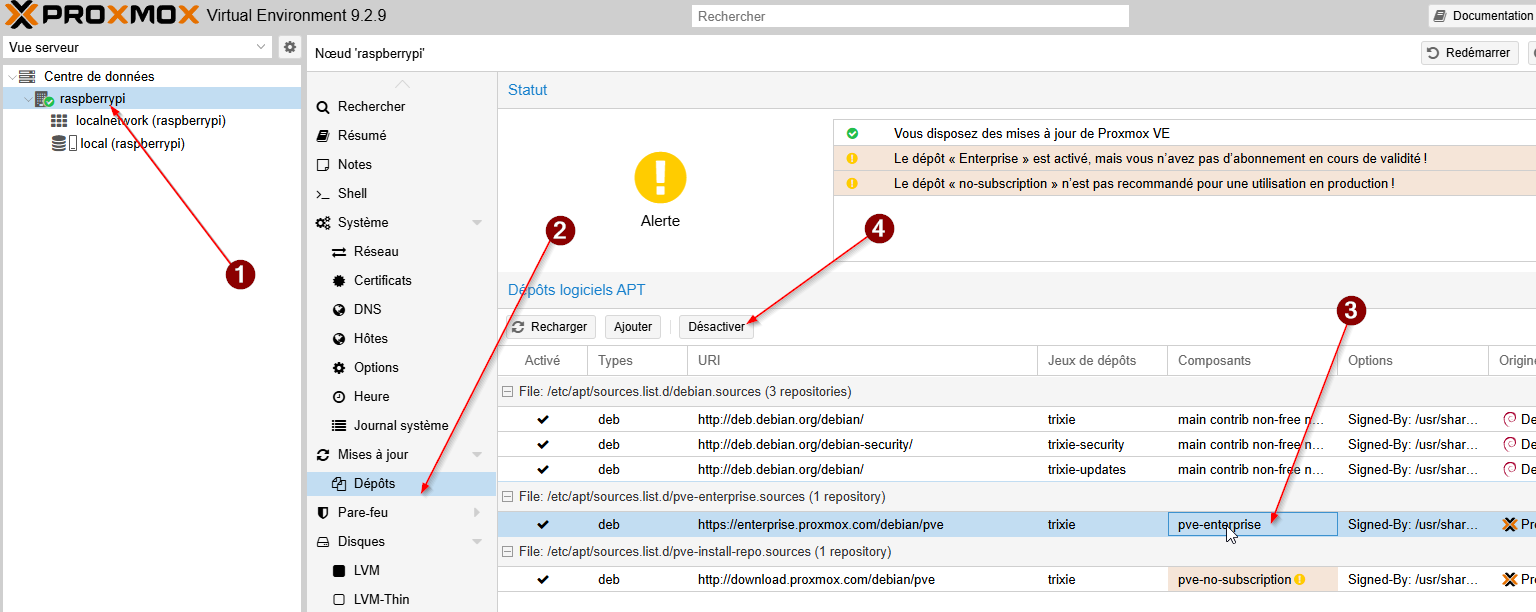The image size is (1536, 612).
Task: Collapse the Centre de données tree
Action: [x=11, y=77]
